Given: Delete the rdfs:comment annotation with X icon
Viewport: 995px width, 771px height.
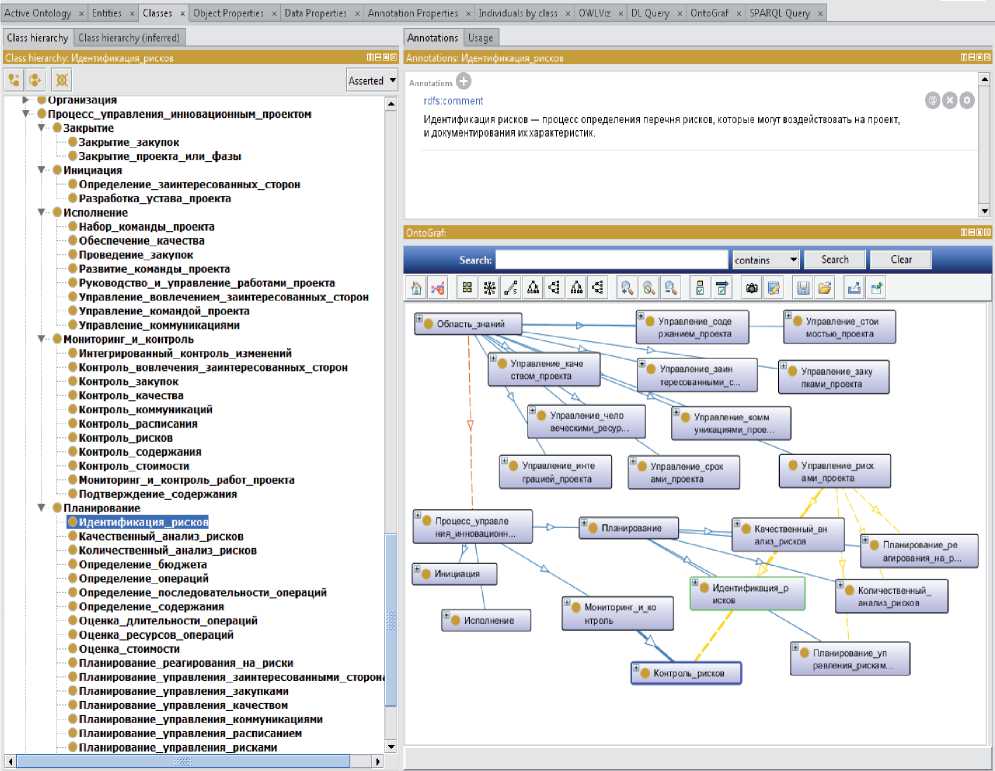Looking at the screenshot, I should [949, 100].
